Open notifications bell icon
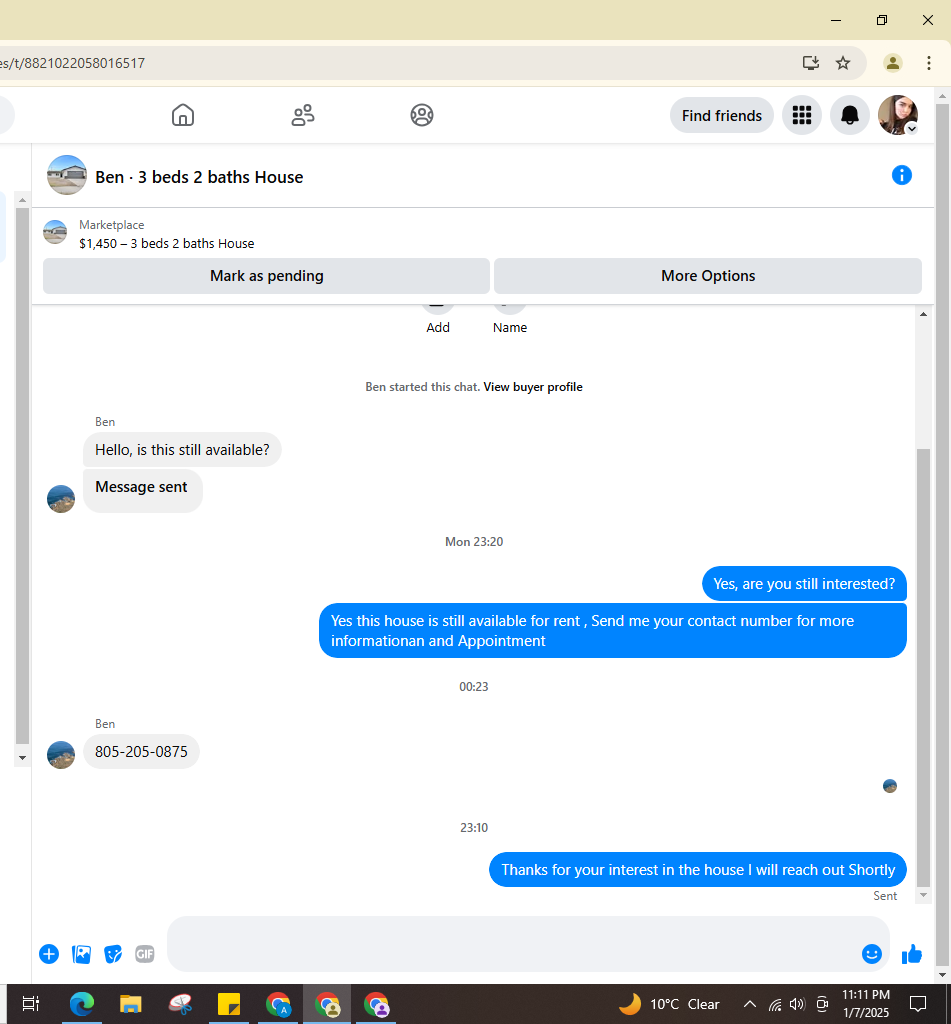Screen dimensions: 951x1024 (x=849, y=115)
